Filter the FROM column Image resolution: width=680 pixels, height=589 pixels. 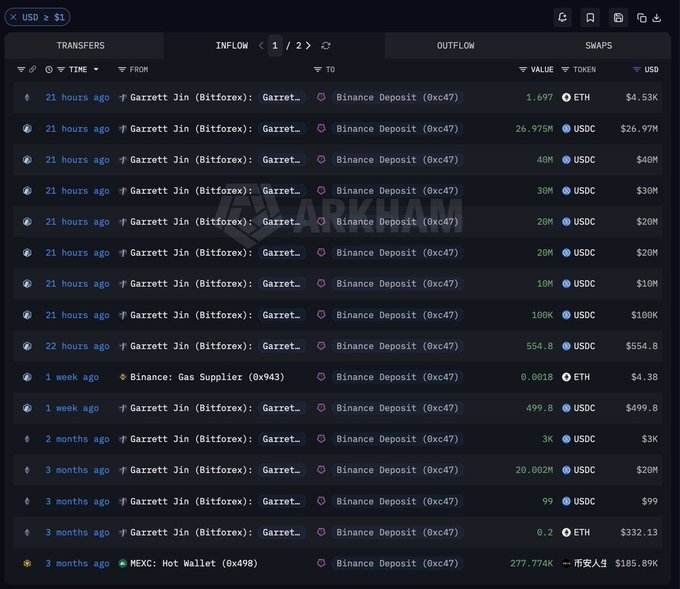(122, 69)
